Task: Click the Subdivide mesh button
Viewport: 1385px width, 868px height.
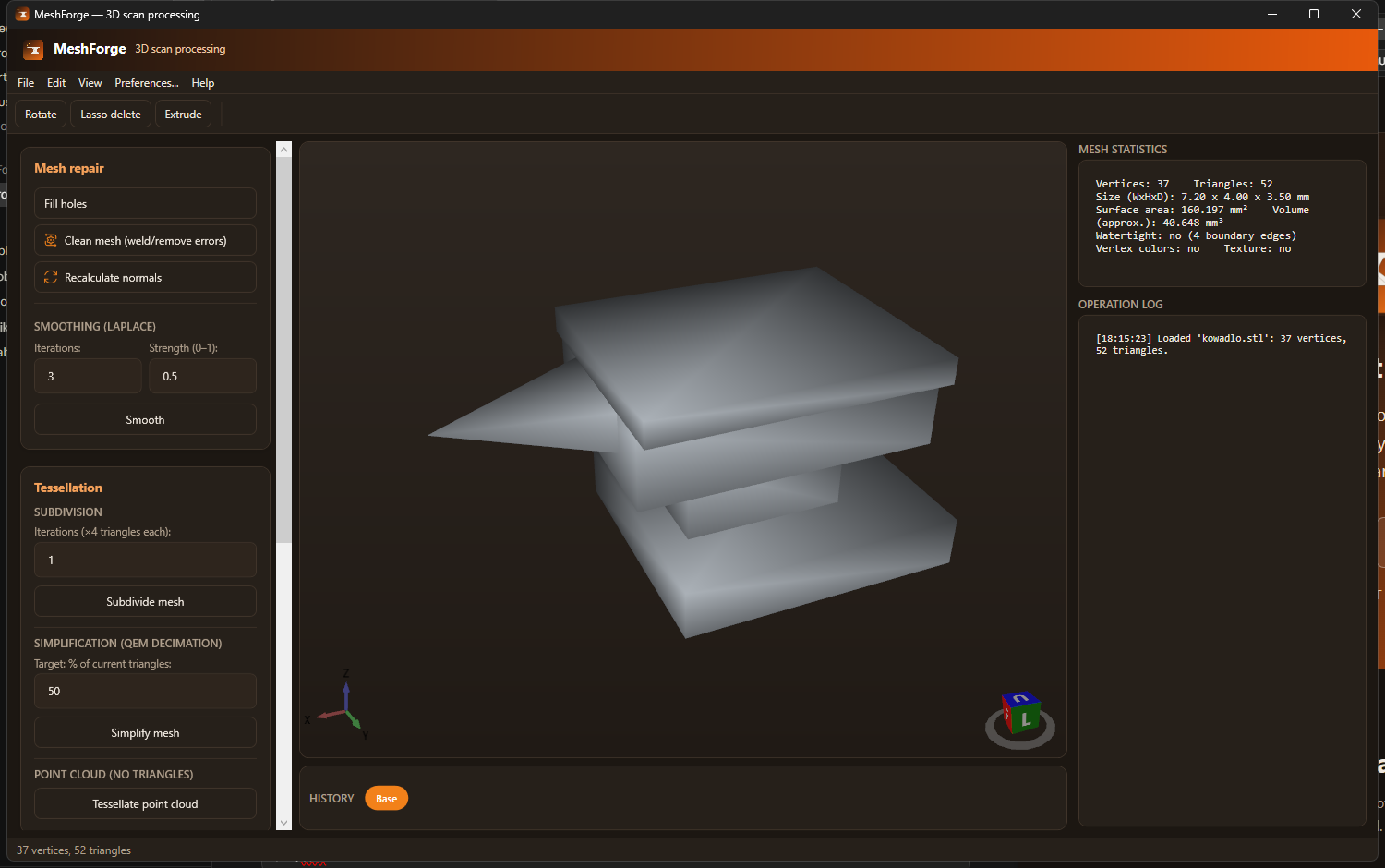Action: [x=145, y=601]
